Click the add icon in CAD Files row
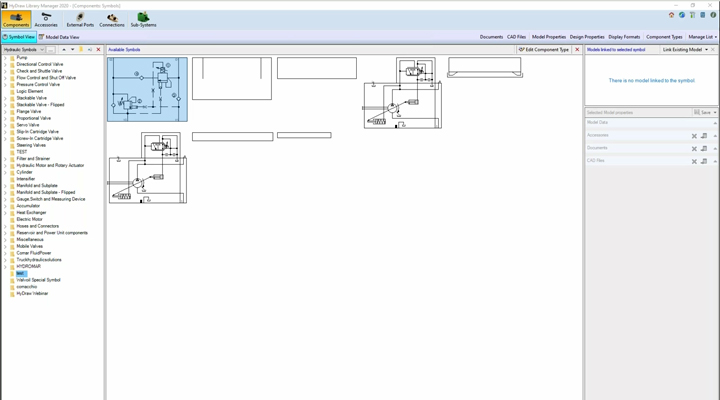 point(704,161)
